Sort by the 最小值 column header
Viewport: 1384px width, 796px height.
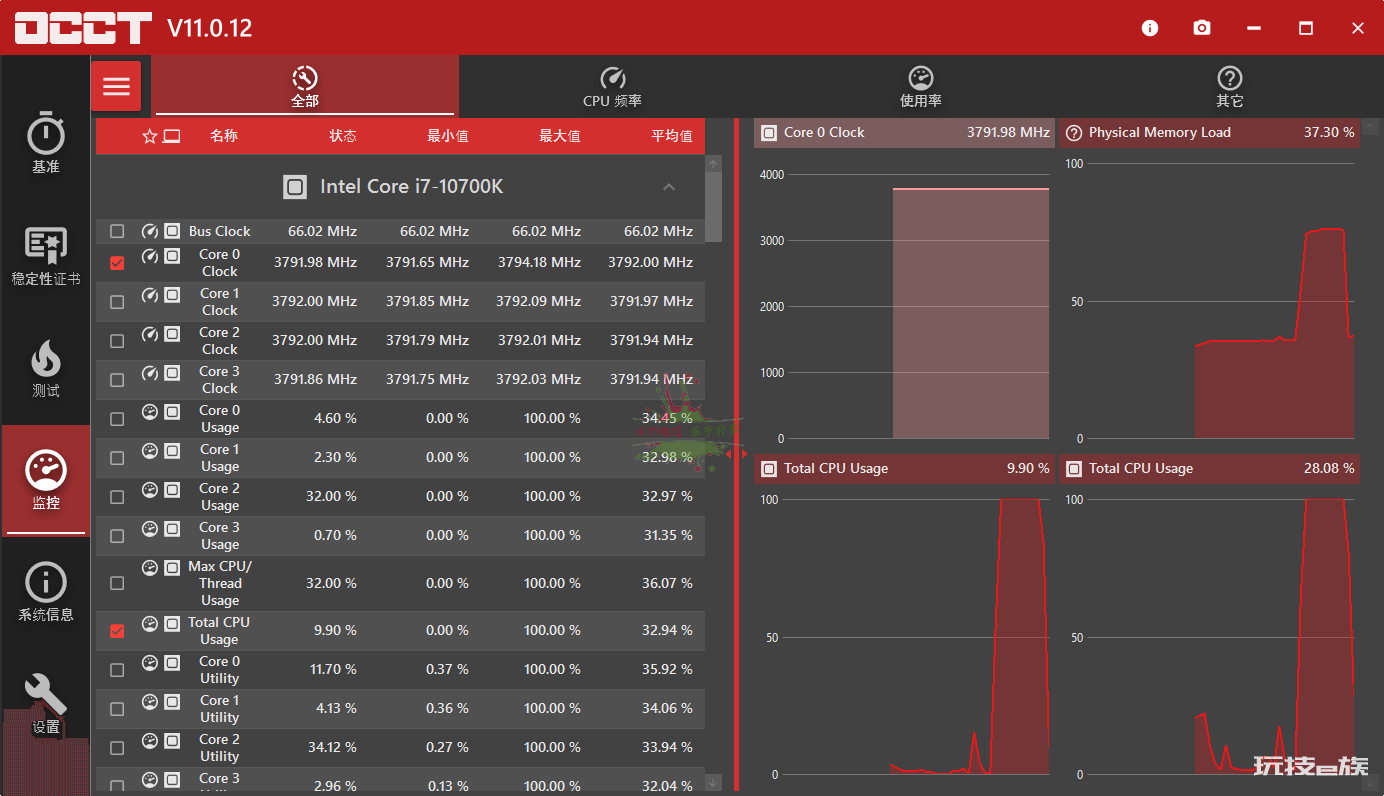448,136
